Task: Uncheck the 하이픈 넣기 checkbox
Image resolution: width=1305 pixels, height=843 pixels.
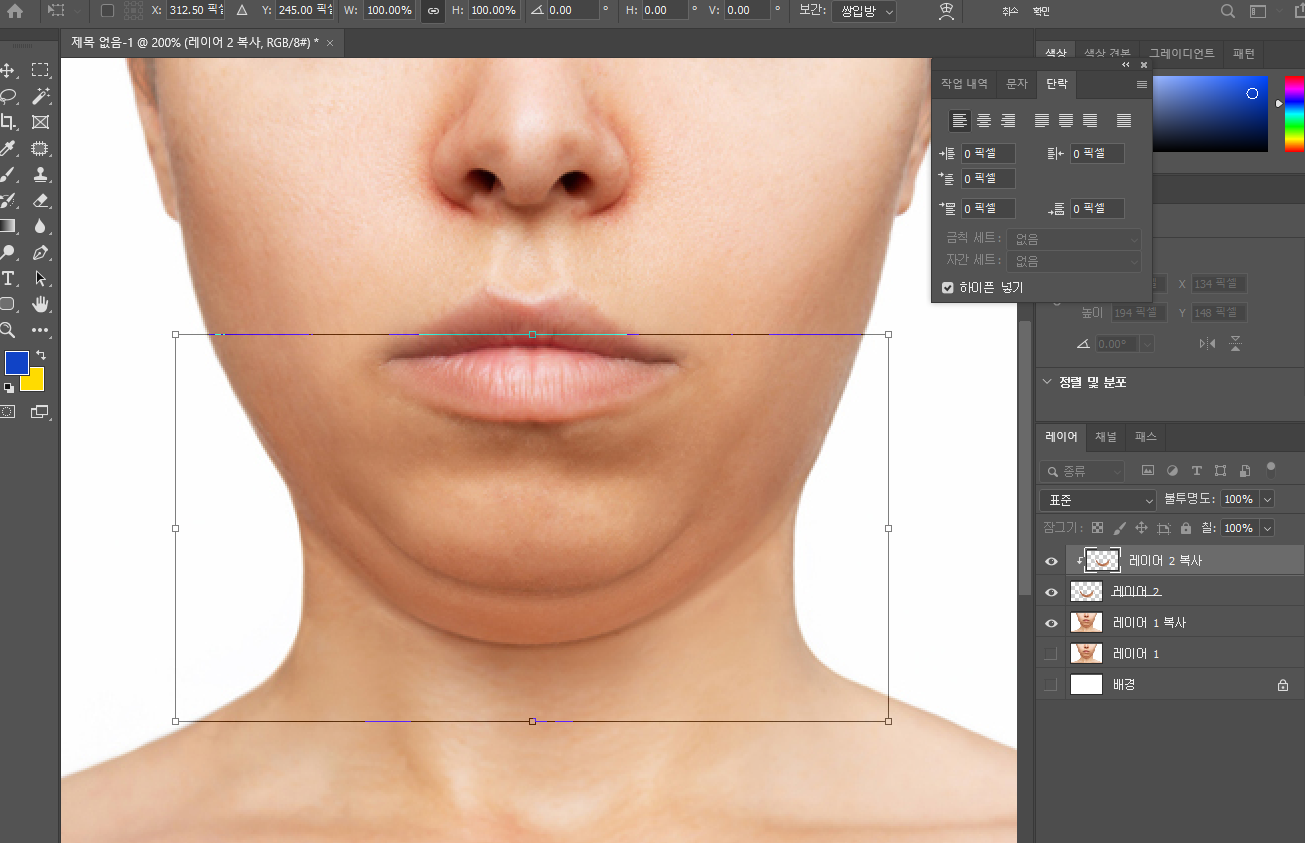Action: 947,288
